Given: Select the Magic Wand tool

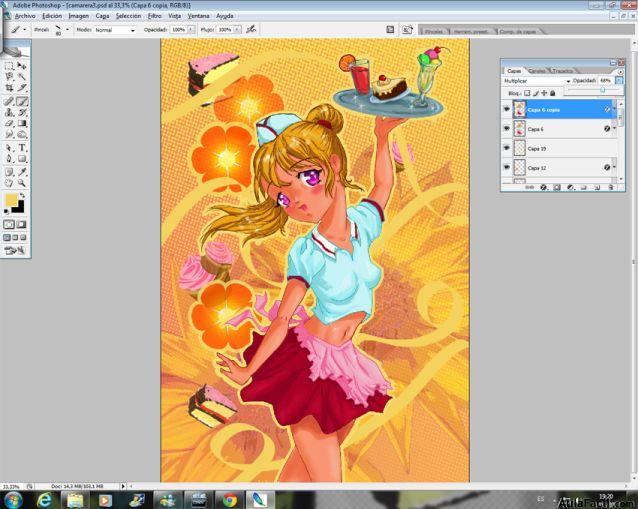Looking at the screenshot, I should coord(22,76).
